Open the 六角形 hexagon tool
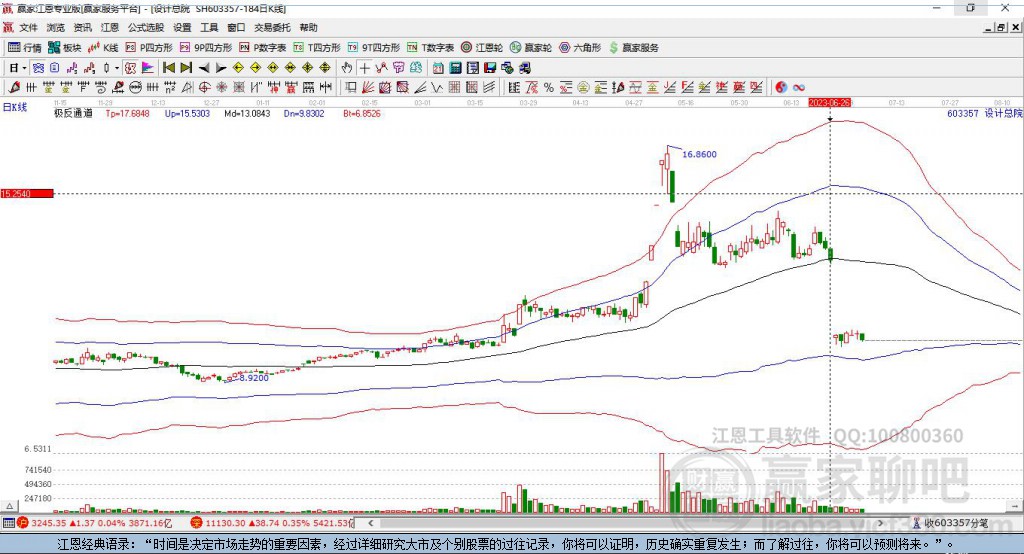 tap(580, 48)
